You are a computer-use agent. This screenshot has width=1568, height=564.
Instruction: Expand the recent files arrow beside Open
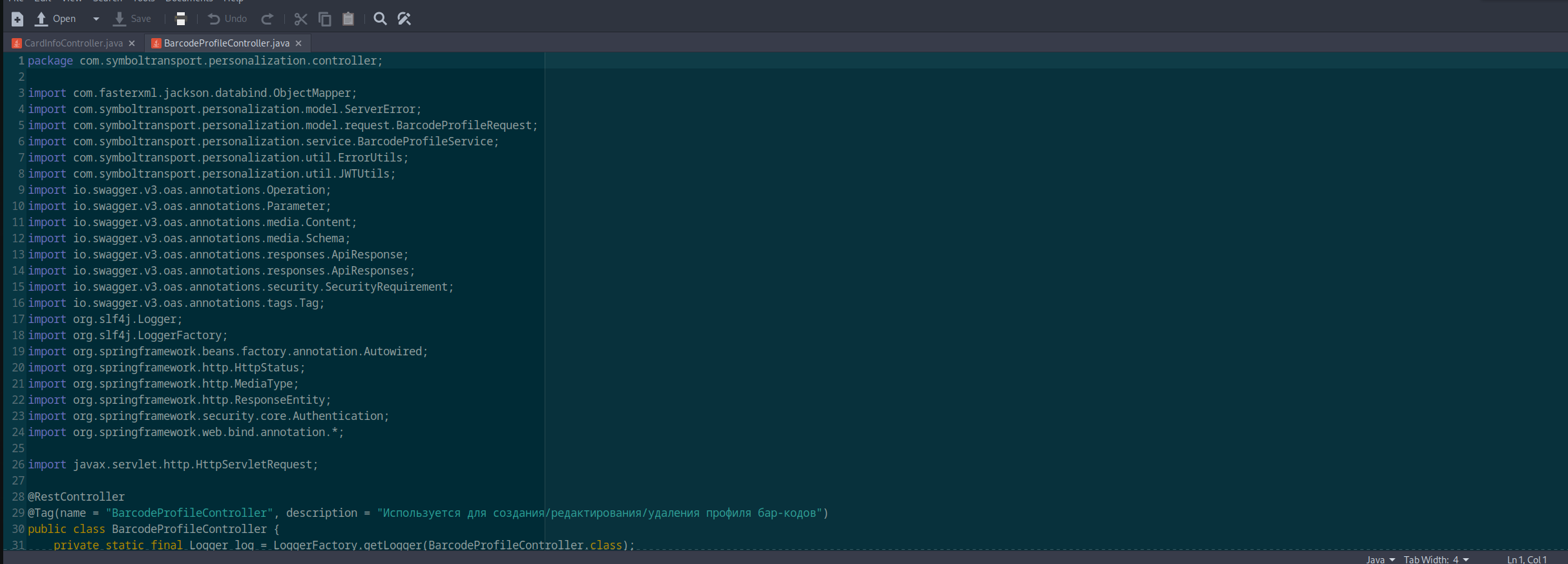coord(96,19)
